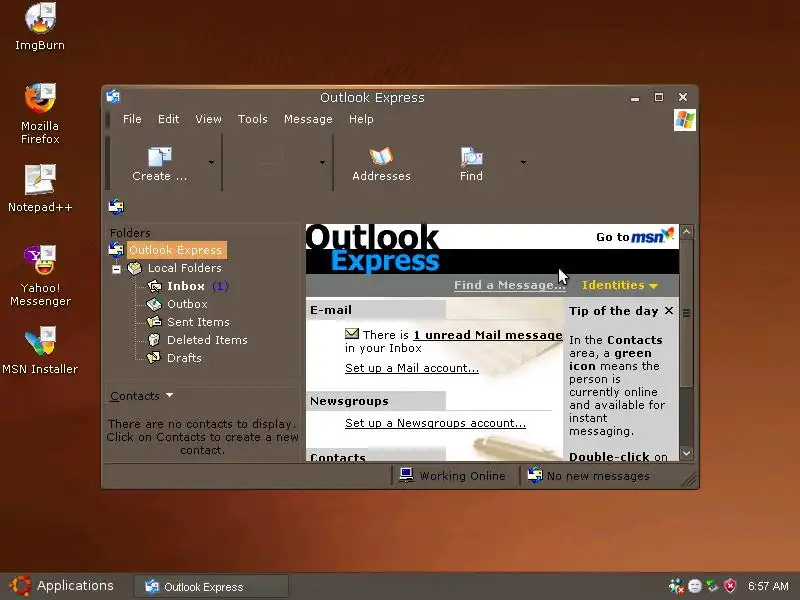The height and width of the screenshot is (600, 800).
Task: Open the Applications menu in the panel
Action: pos(62,586)
